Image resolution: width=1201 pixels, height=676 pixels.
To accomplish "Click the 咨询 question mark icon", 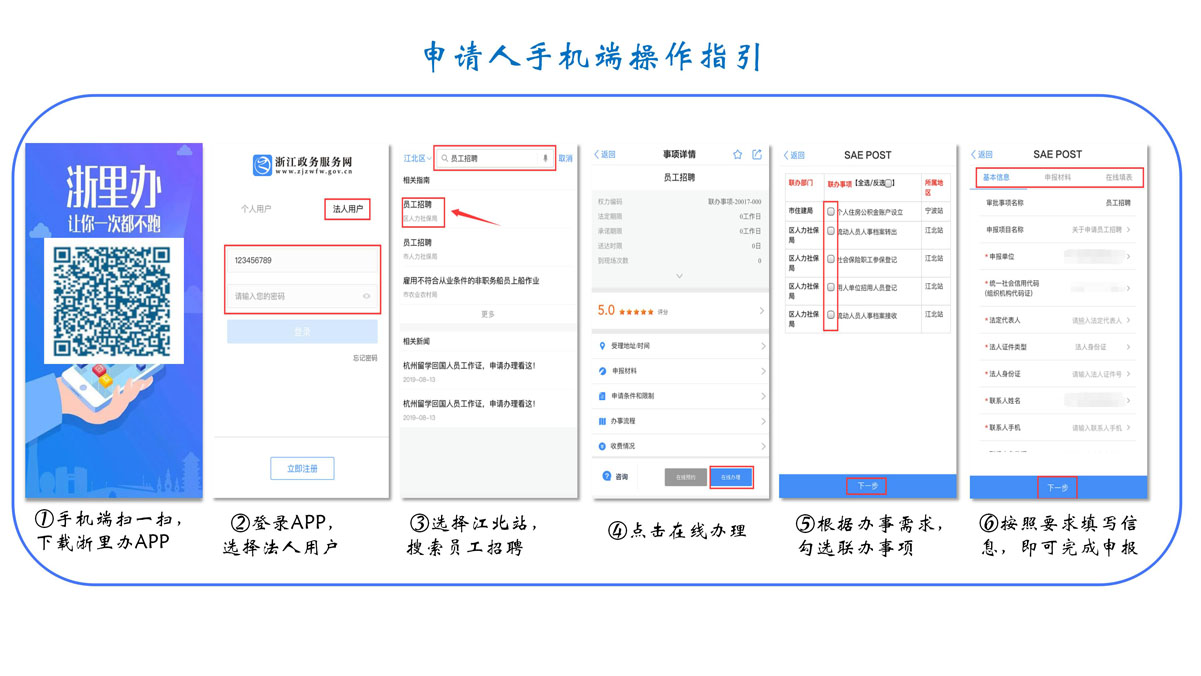I will tap(606, 477).
